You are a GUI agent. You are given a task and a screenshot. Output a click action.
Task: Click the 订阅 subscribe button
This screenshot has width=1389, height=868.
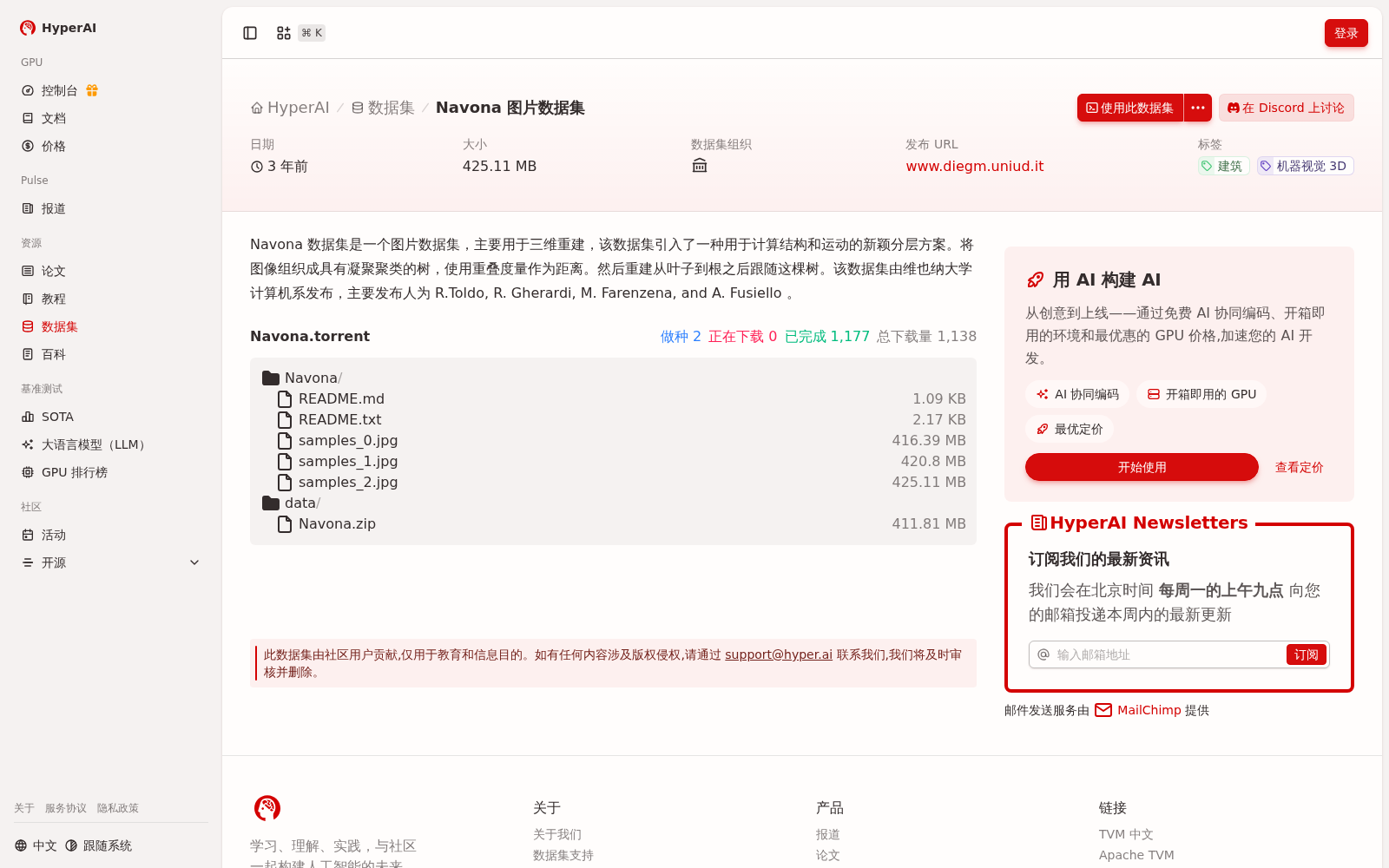pyautogui.click(x=1306, y=654)
